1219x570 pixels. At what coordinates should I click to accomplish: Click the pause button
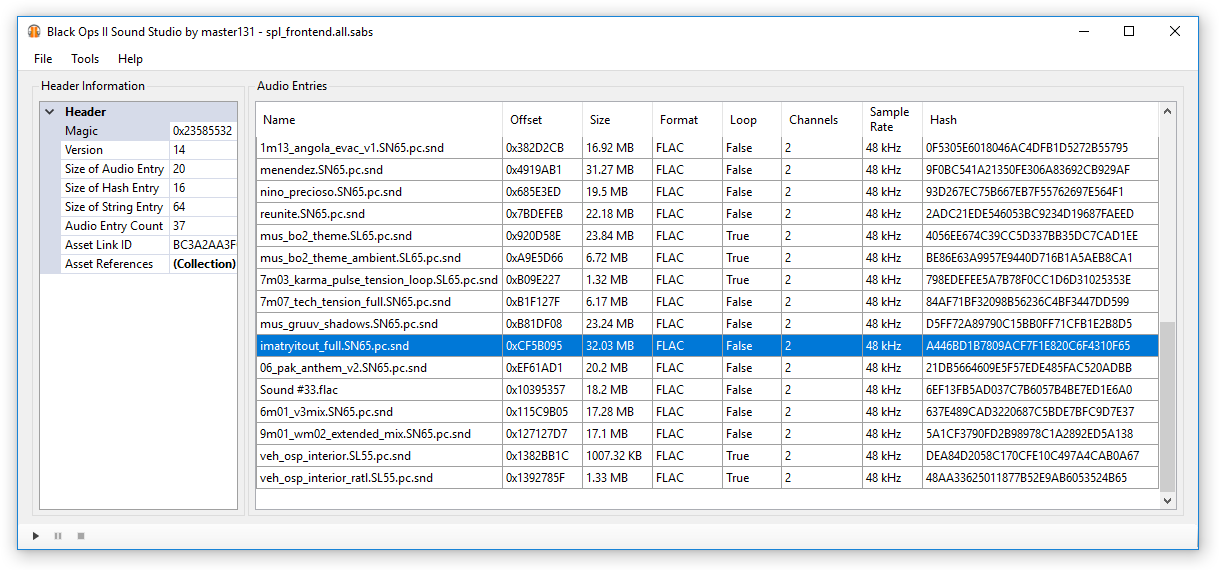[x=58, y=536]
